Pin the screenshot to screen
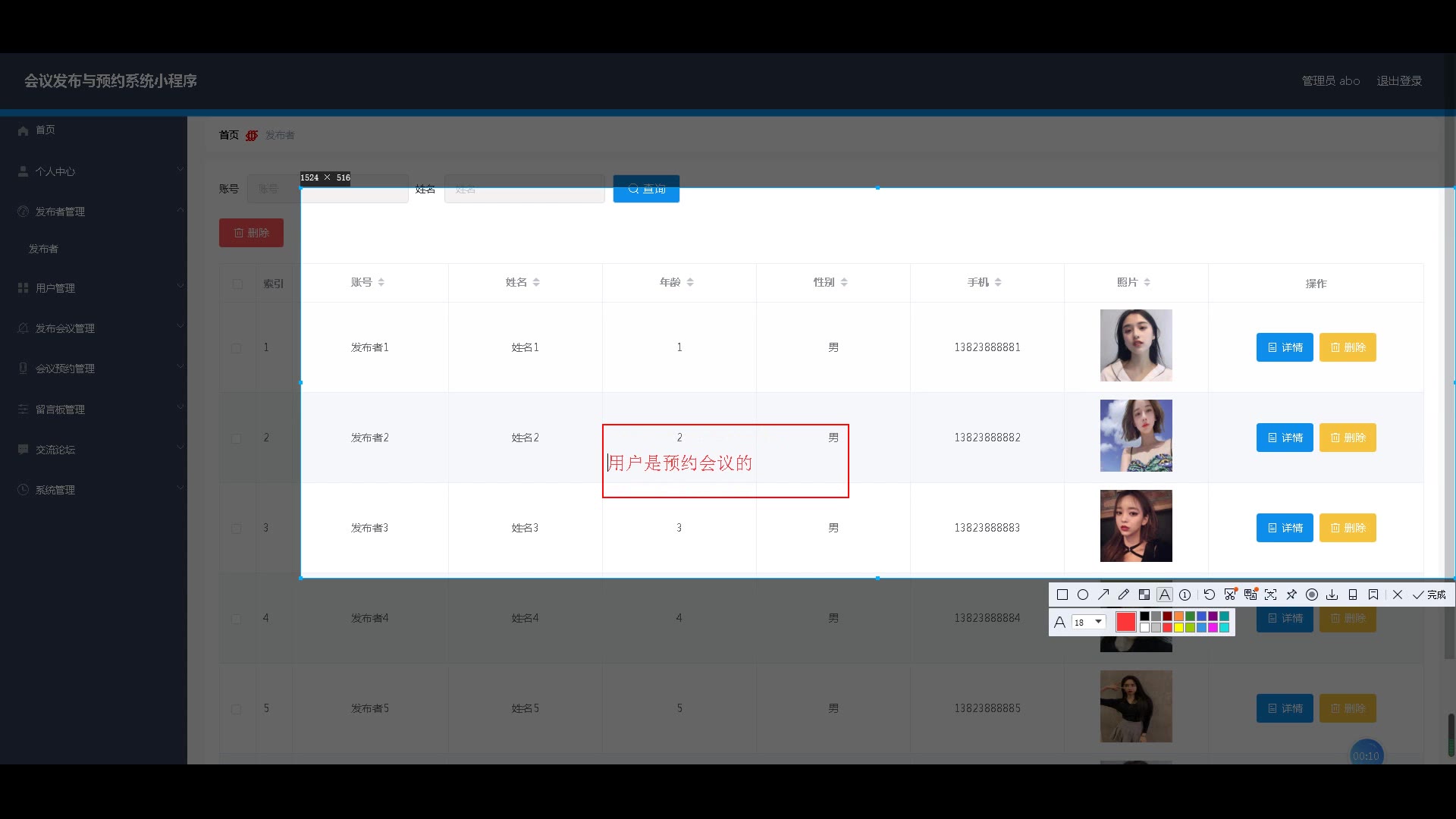This screenshot has width=1456, height=819. 1291,595
